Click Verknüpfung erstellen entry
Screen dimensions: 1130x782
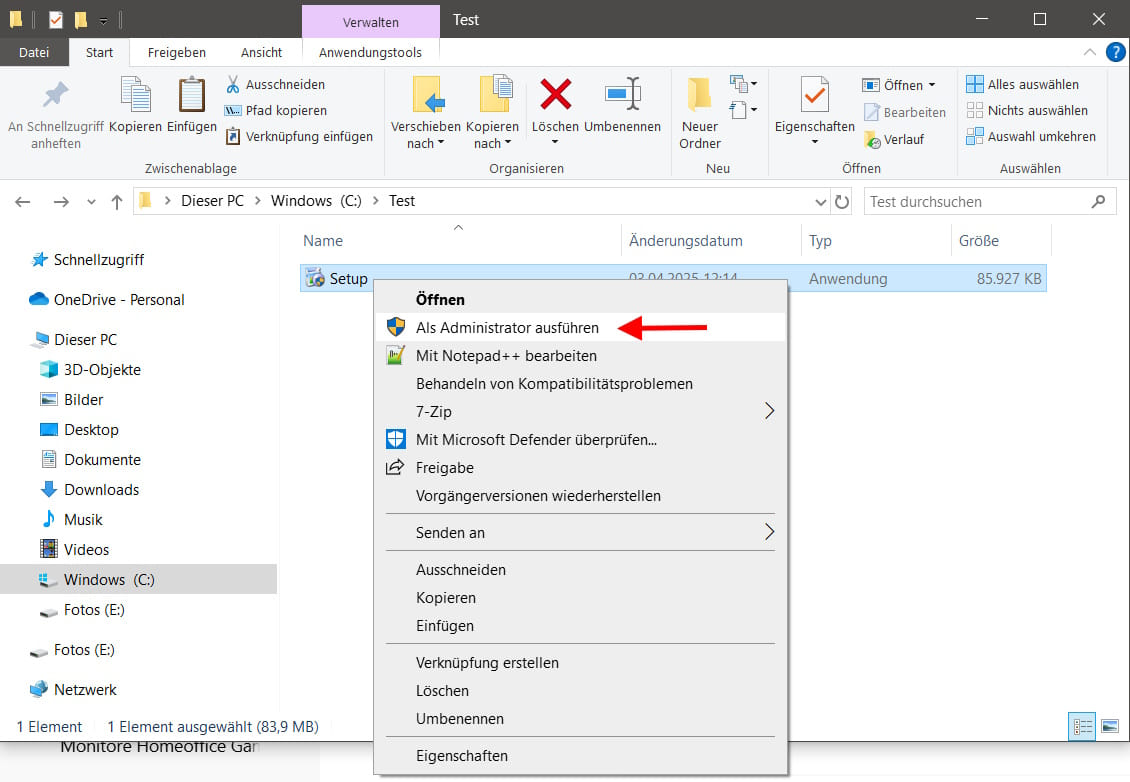point(487,662)
